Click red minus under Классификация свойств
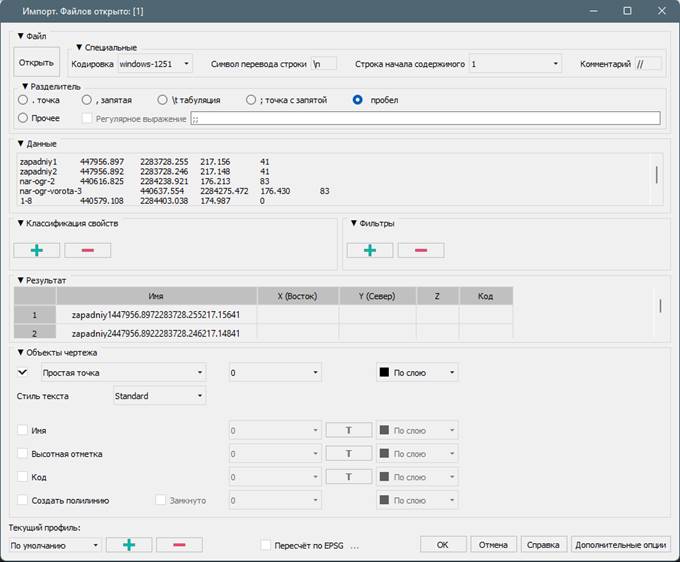The width and height of the screenshot is (680, 562). pos(88,250)
